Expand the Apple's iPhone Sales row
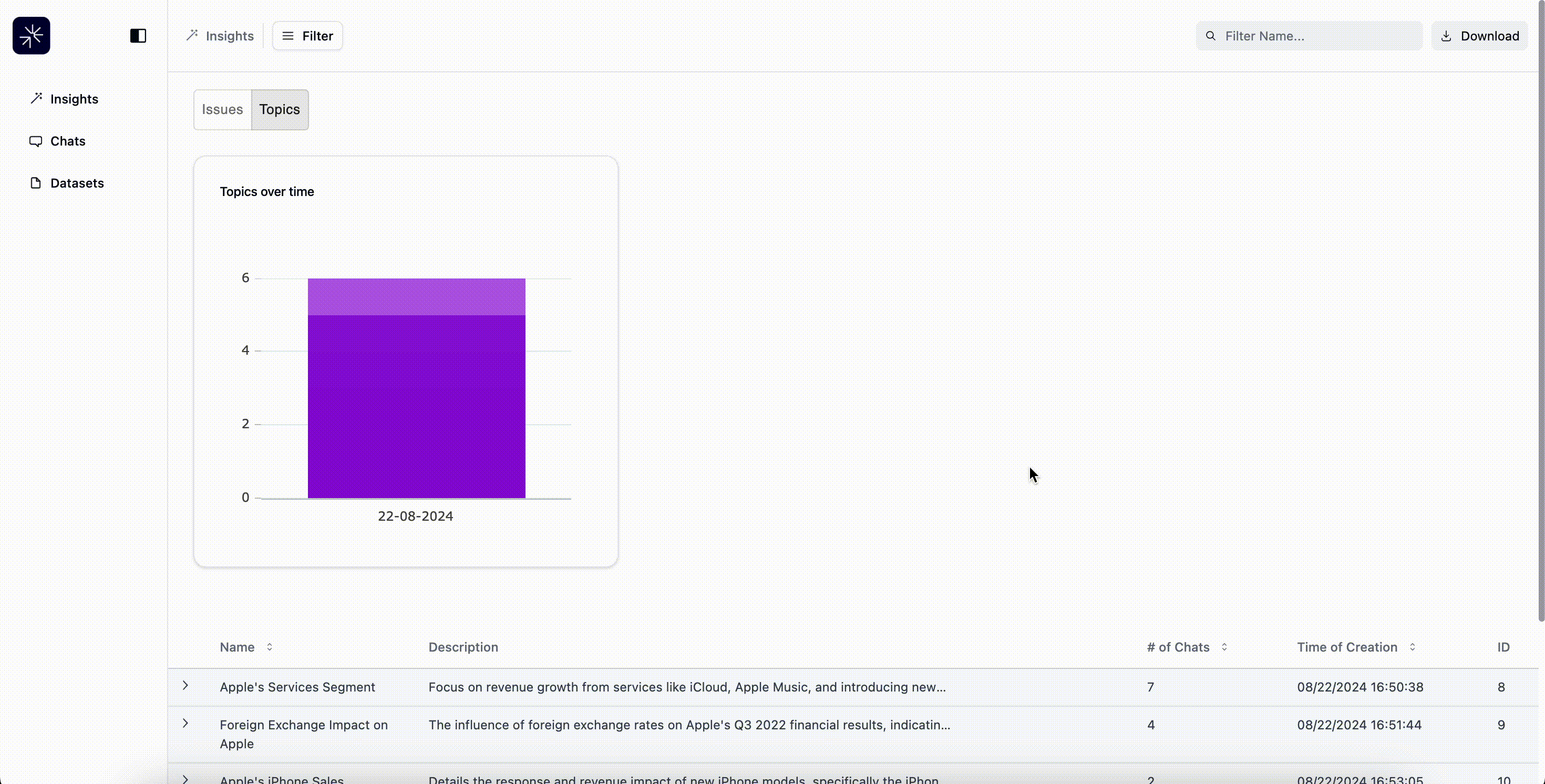 [186, 779]
